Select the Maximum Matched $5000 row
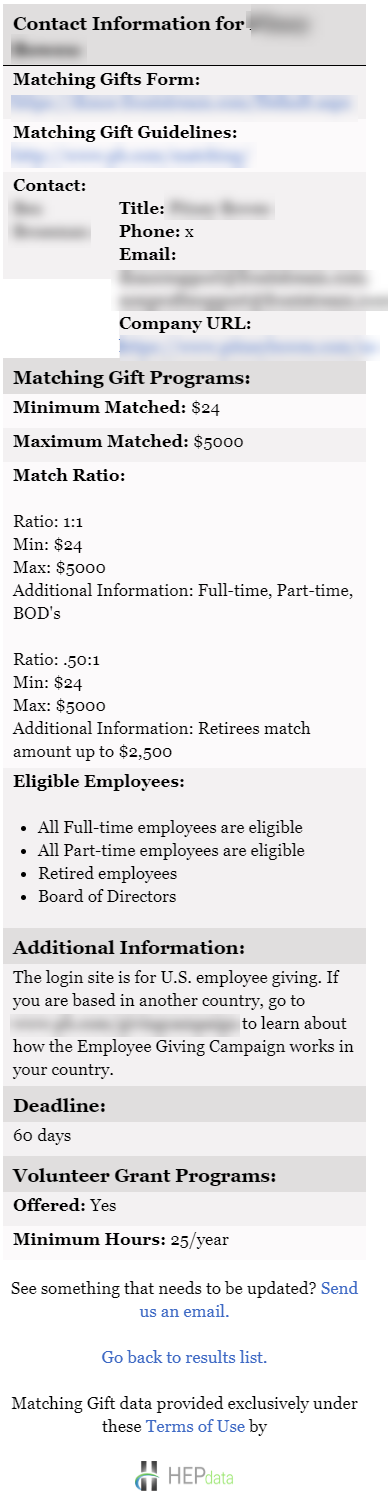This screenshot has height=1497, width=388. point(184,442)
